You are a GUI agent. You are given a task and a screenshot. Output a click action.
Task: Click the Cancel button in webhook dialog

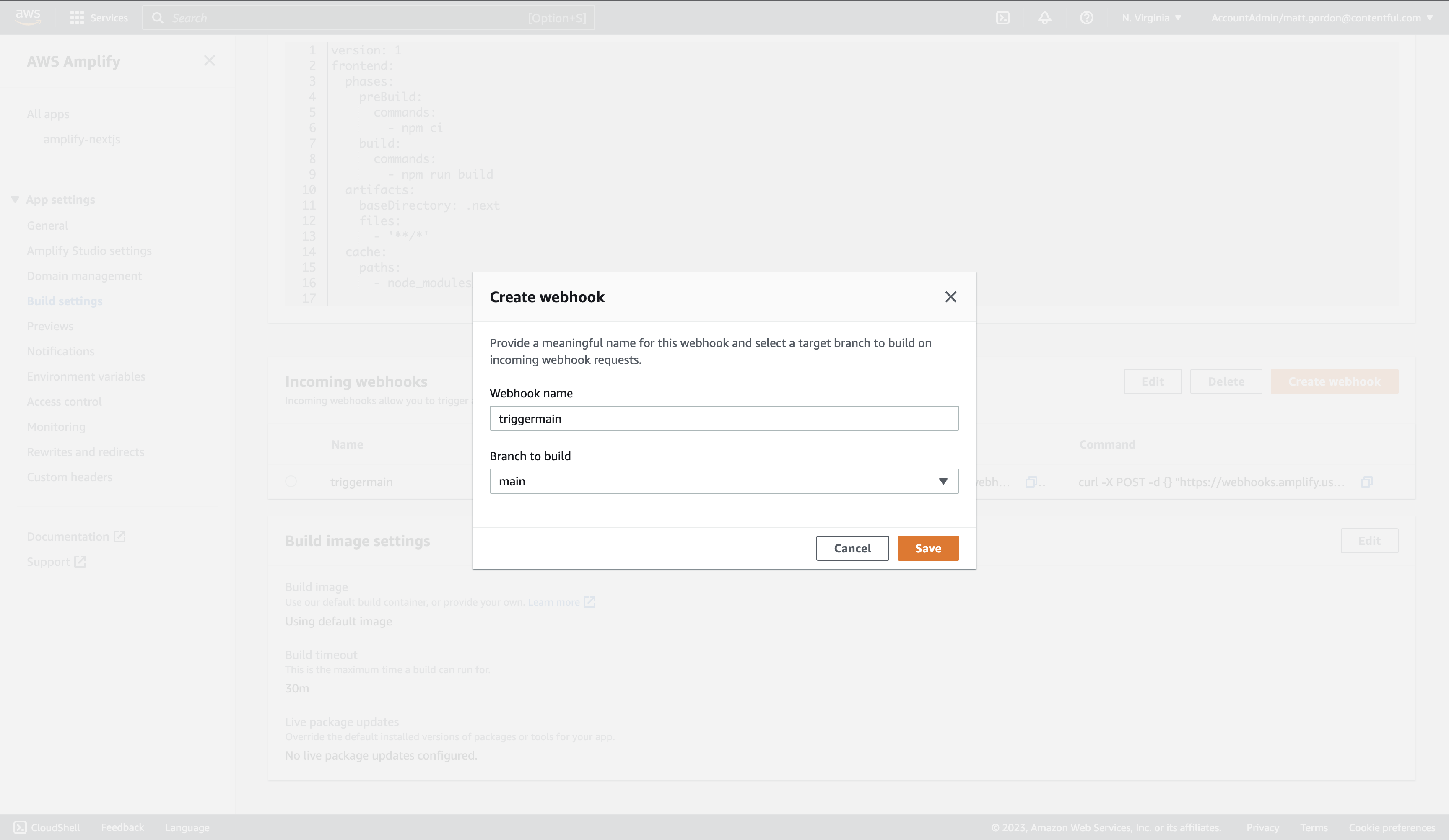[x=852, y=547]
